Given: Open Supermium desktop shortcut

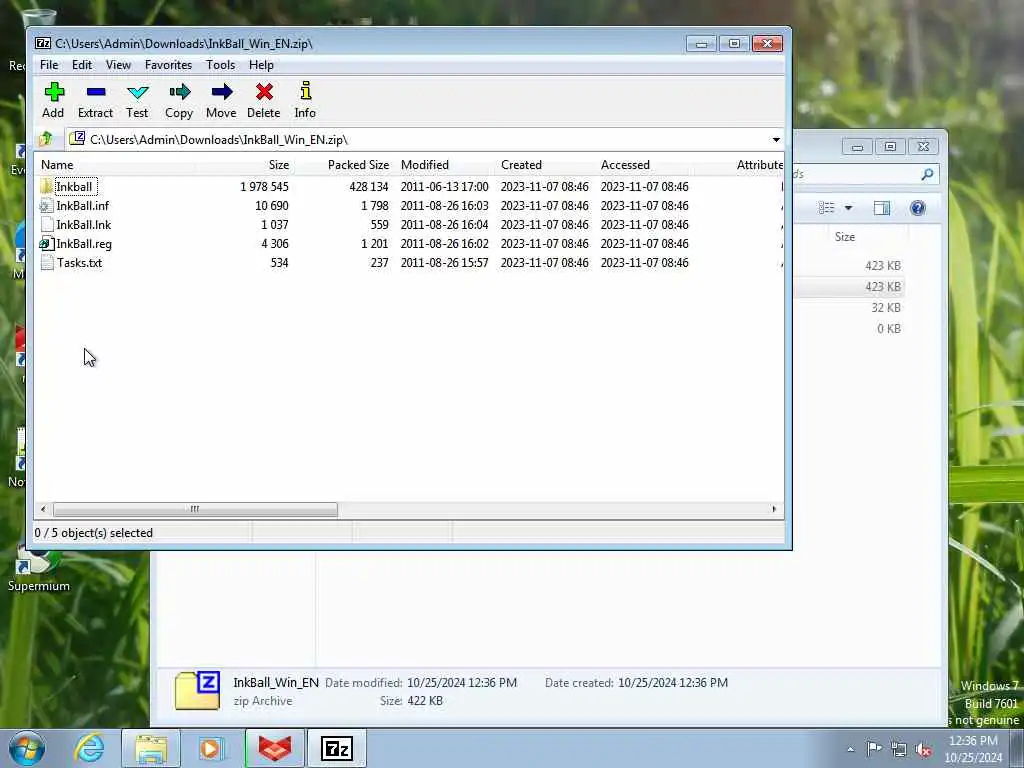Looking at the screenshot, I should click(x=39, y=568).
